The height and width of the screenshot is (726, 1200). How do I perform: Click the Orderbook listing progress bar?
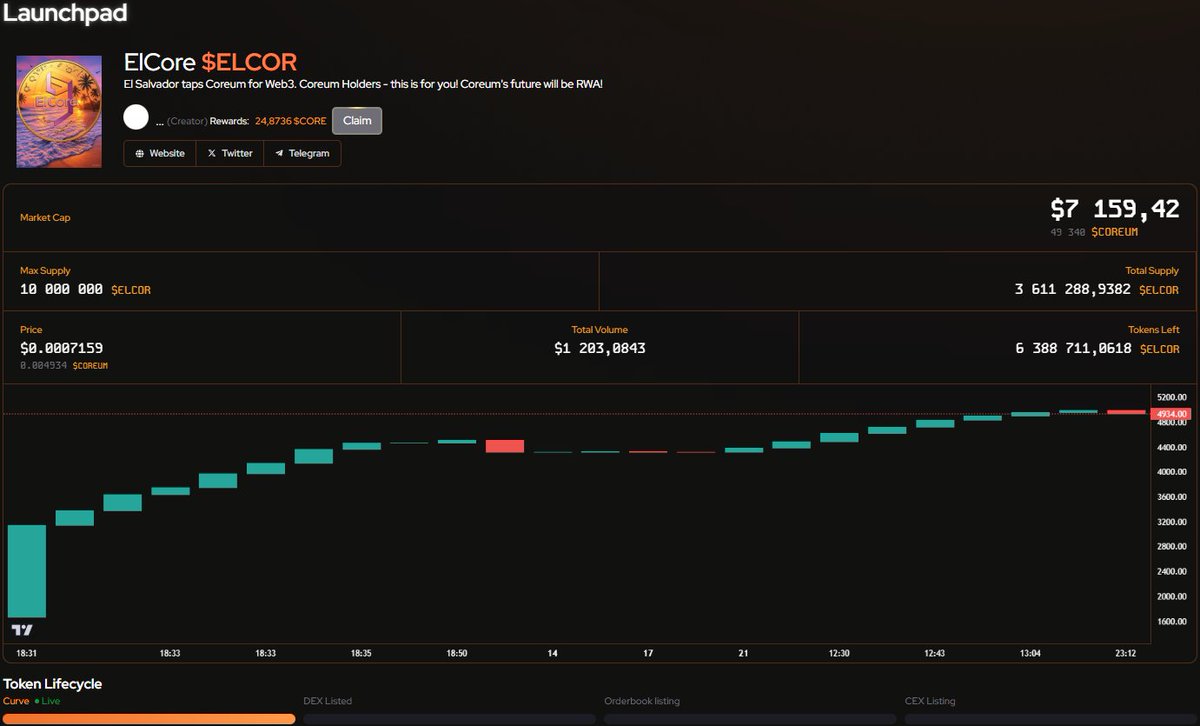750,718
